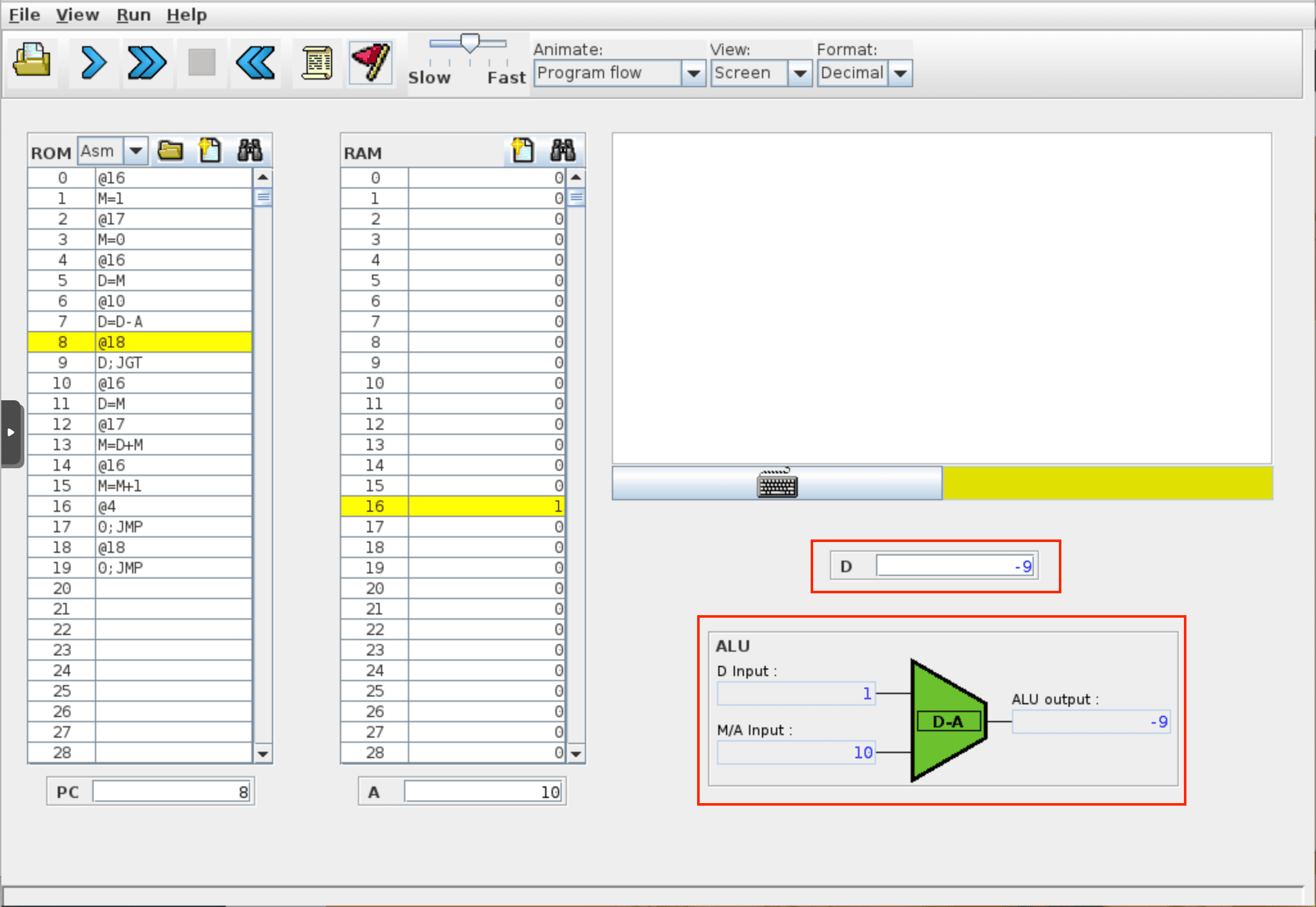The image size is (1316, 907).
Task: Open the Format Decimal dropdown
Action: [900, 73]
